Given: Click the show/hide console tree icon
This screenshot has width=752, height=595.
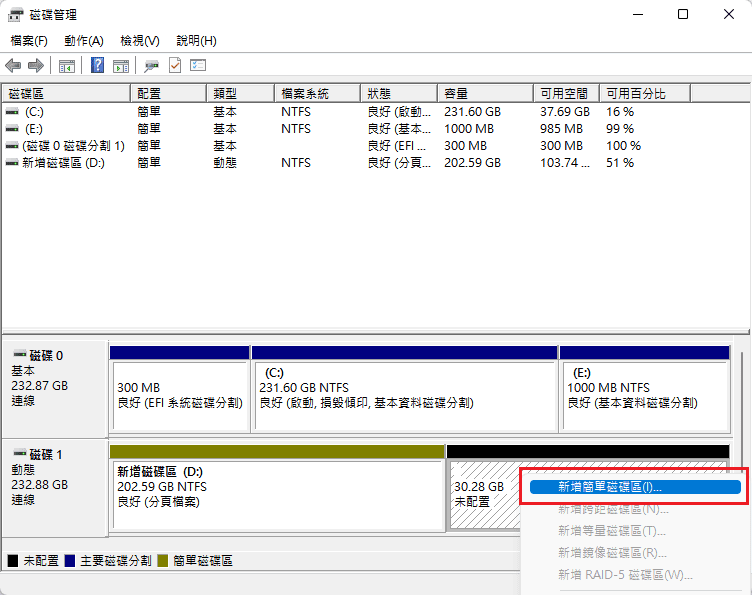Looking at the screenshot, I should pyautogui.click(x=67, y=66).
